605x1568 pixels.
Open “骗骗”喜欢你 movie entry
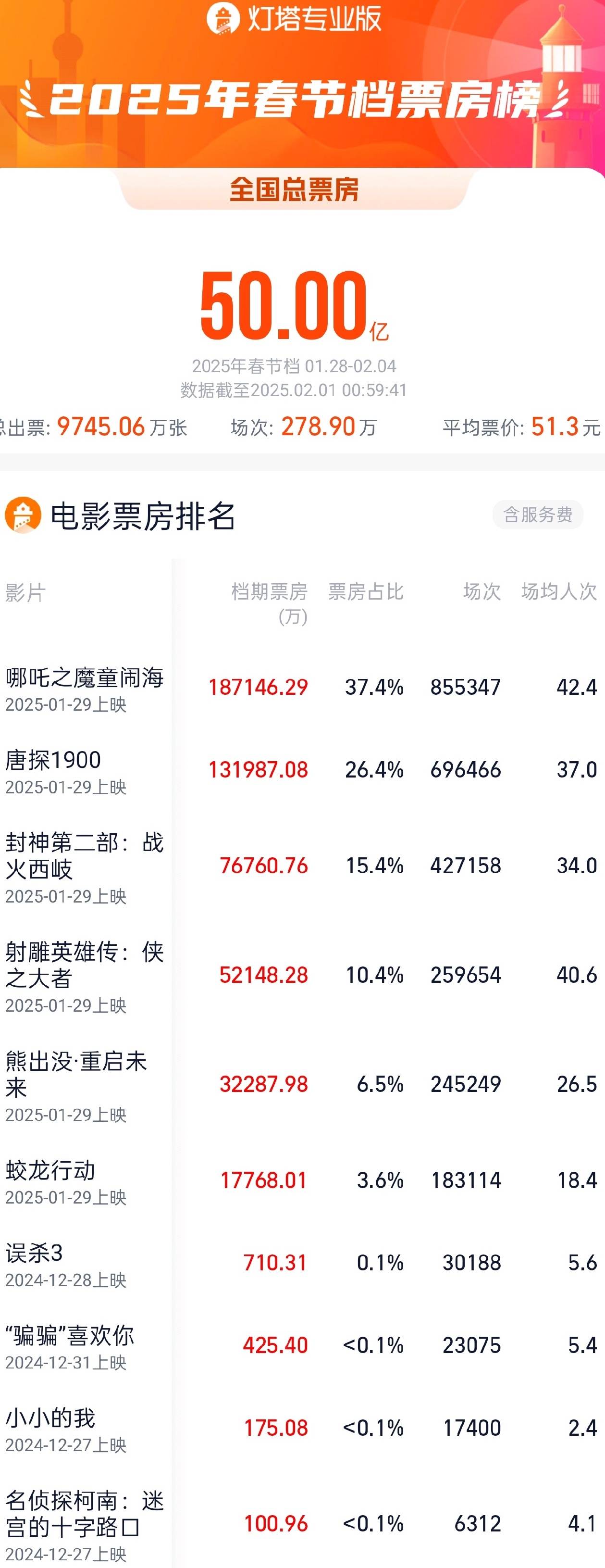(302, 1345)
